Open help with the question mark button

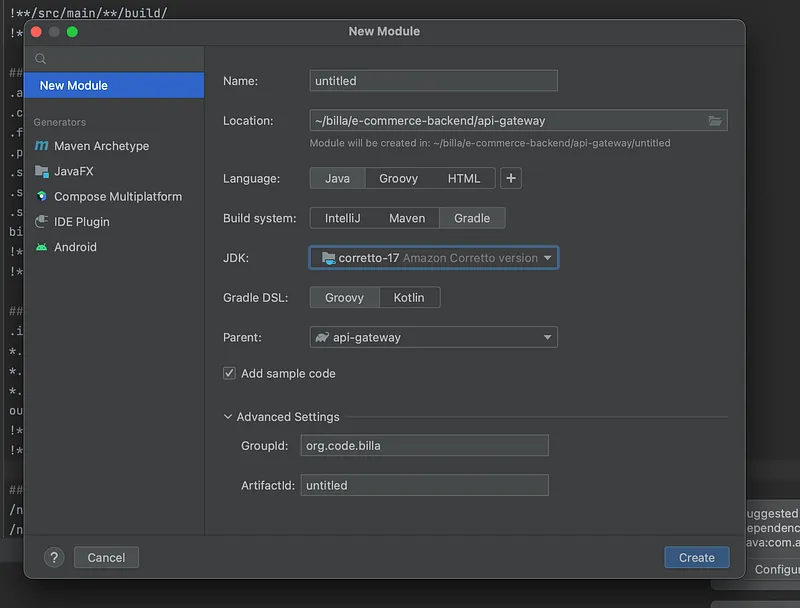(x=54, y=558)
